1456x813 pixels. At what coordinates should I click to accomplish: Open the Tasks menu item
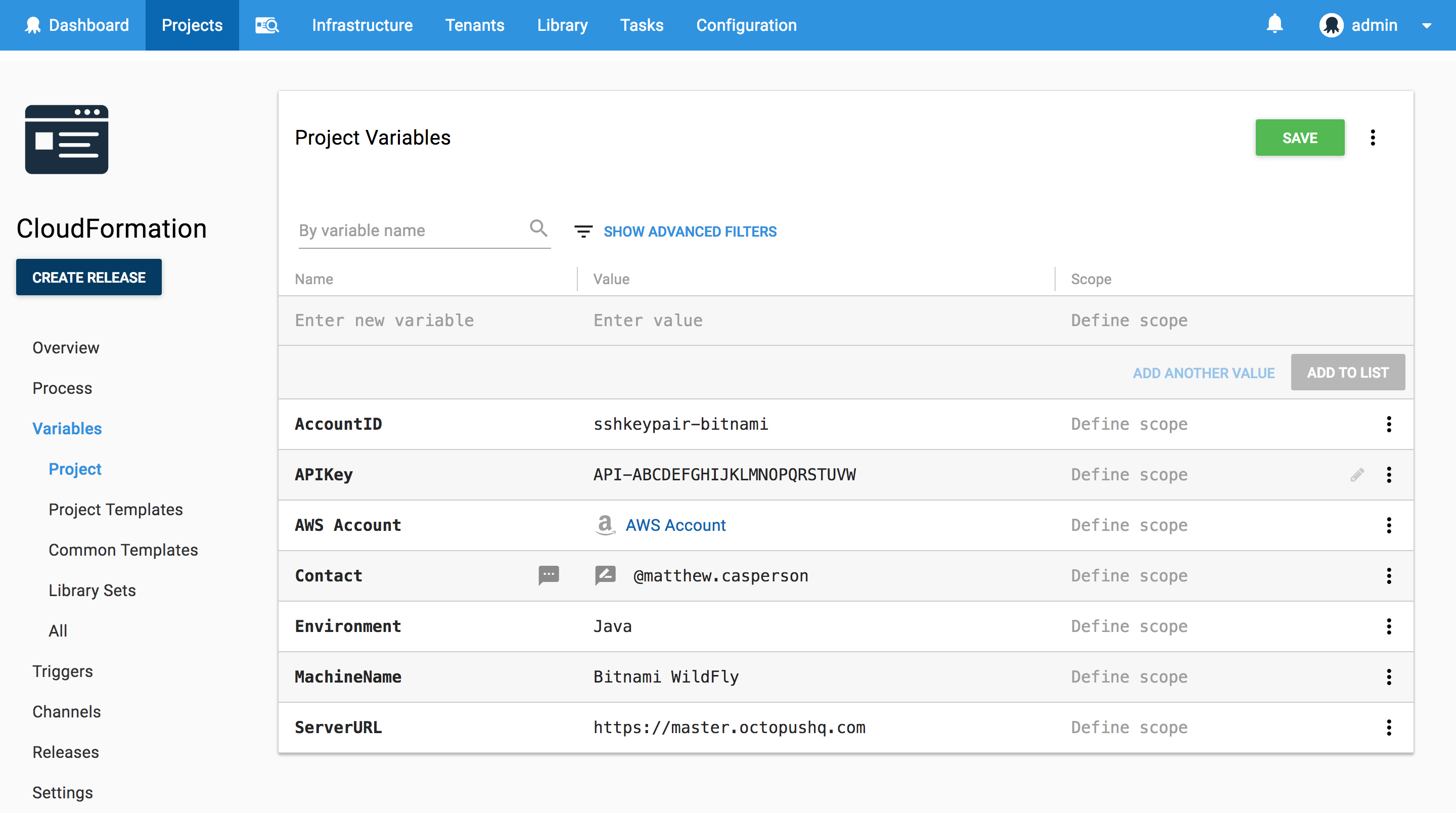coord(642,25)
